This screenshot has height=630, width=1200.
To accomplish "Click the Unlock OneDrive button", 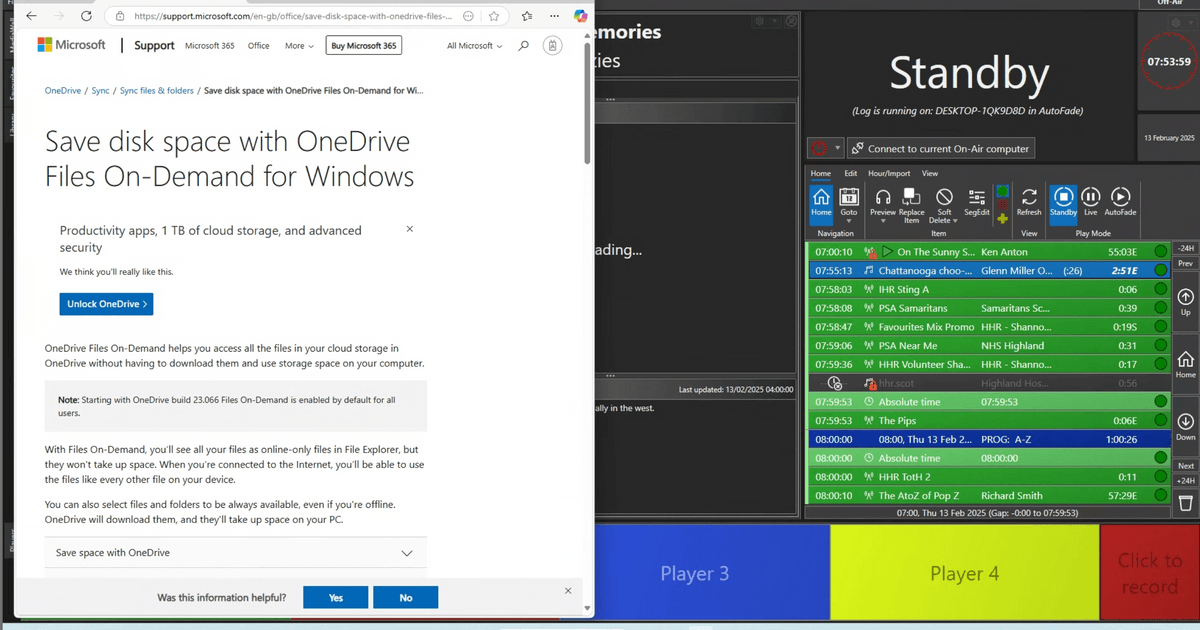I will pyautogui.click(x=106, y=304).
